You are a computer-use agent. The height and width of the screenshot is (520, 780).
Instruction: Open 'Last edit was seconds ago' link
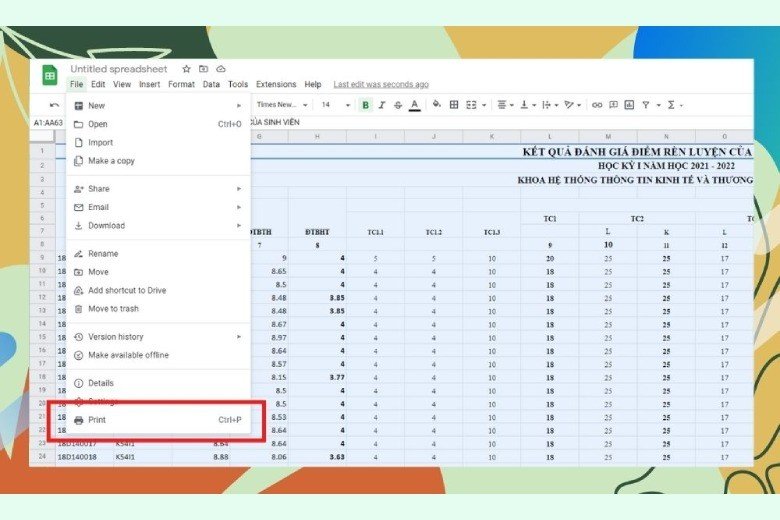[x=381, y=84]
